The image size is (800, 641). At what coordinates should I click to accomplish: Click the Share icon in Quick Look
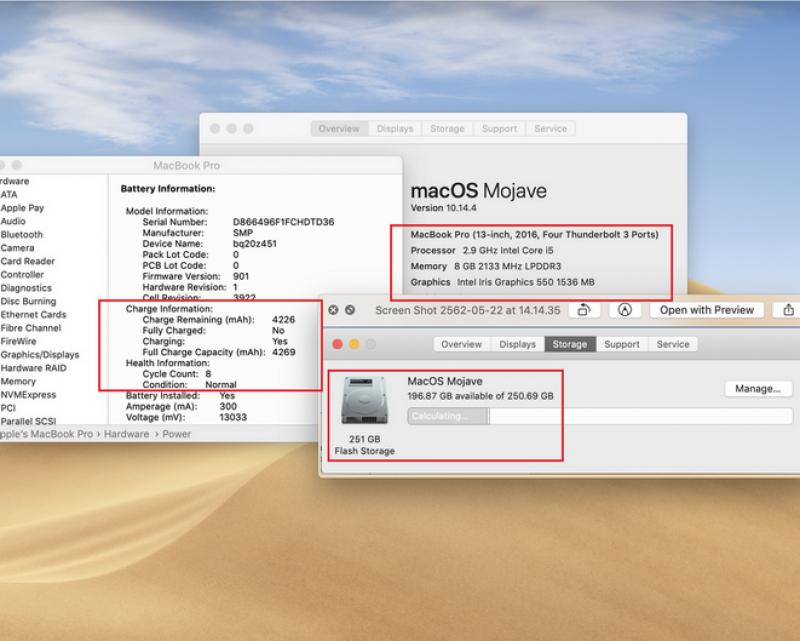coord(789,310)
